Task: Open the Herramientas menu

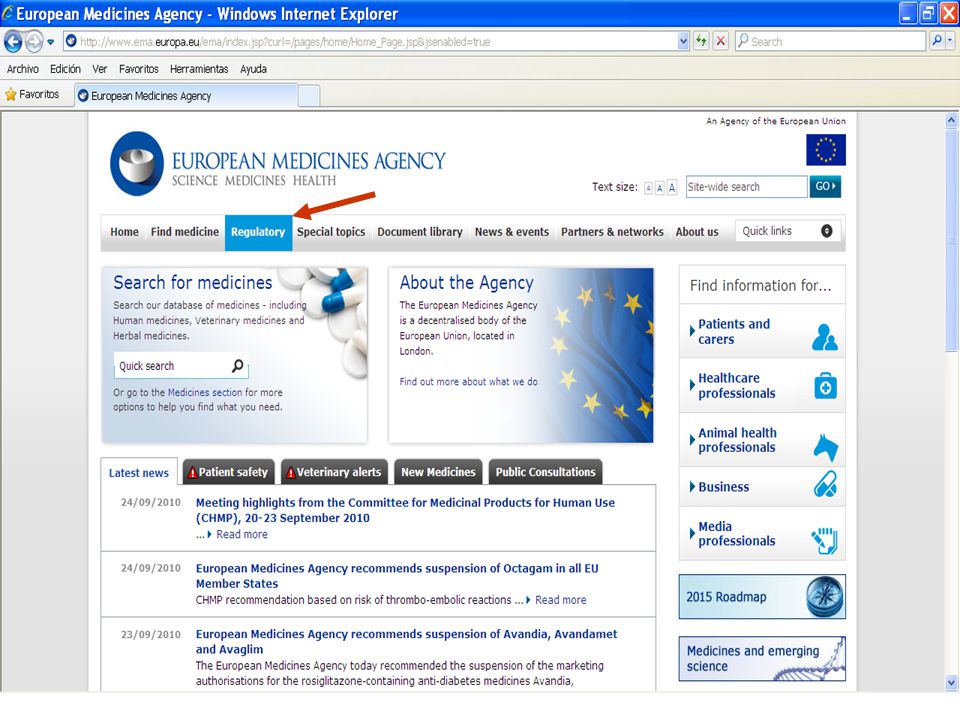Action: pos(199,69)
